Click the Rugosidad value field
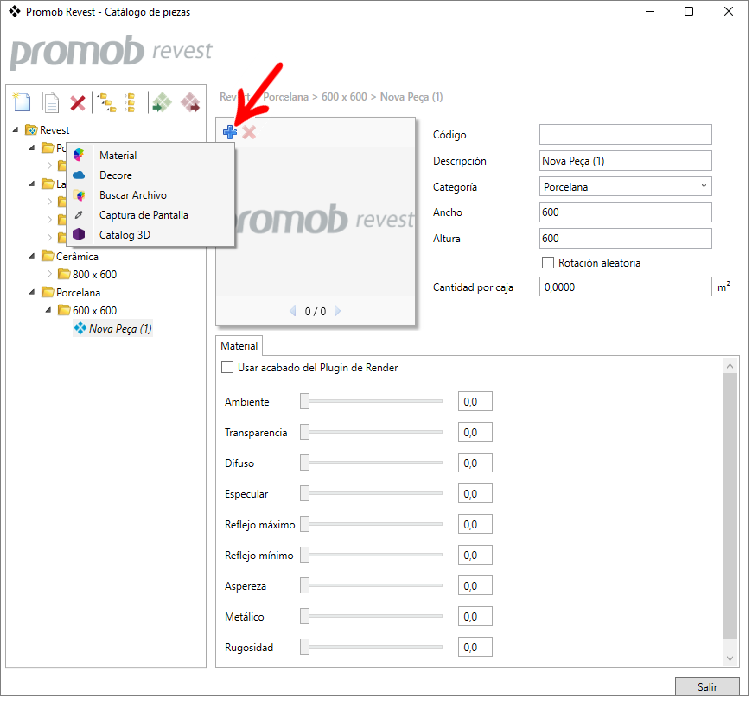 (475, 647)
